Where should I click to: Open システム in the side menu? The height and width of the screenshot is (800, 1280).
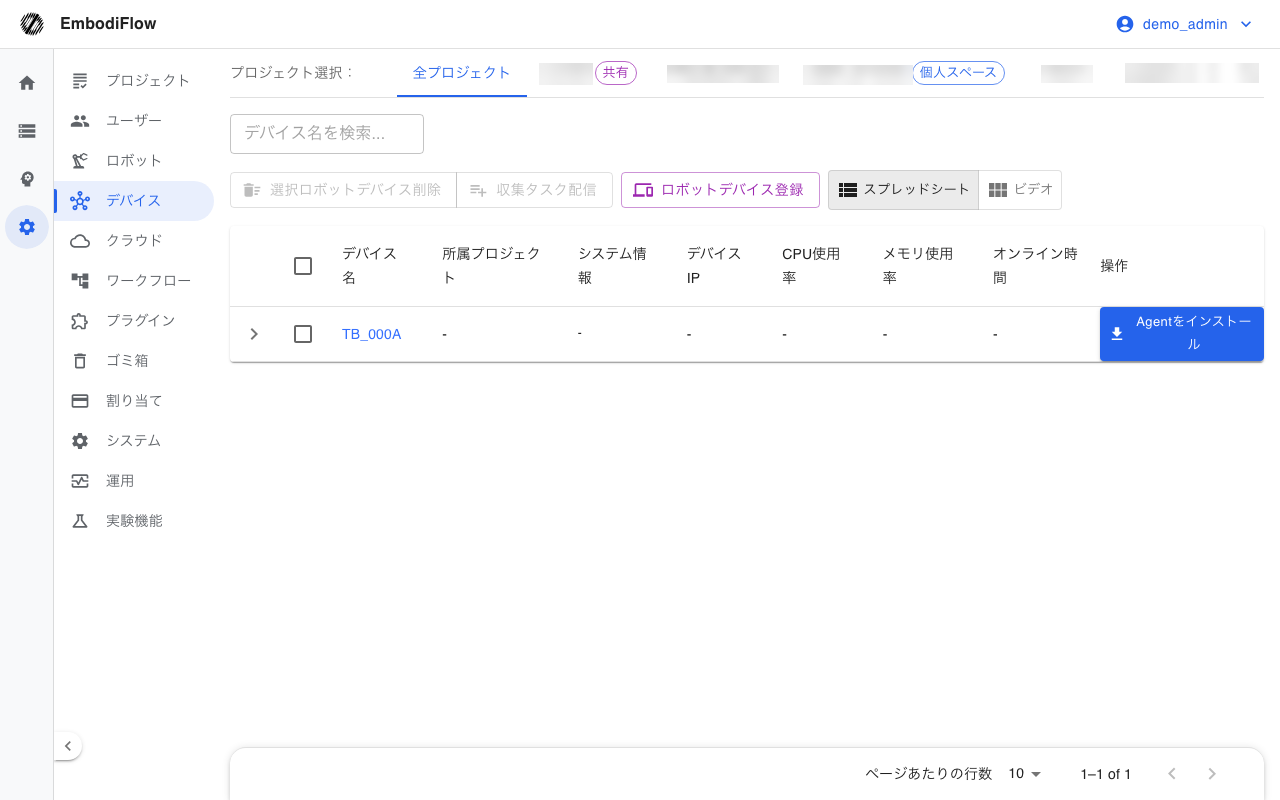pyautogui.click(x=134, y=441)
